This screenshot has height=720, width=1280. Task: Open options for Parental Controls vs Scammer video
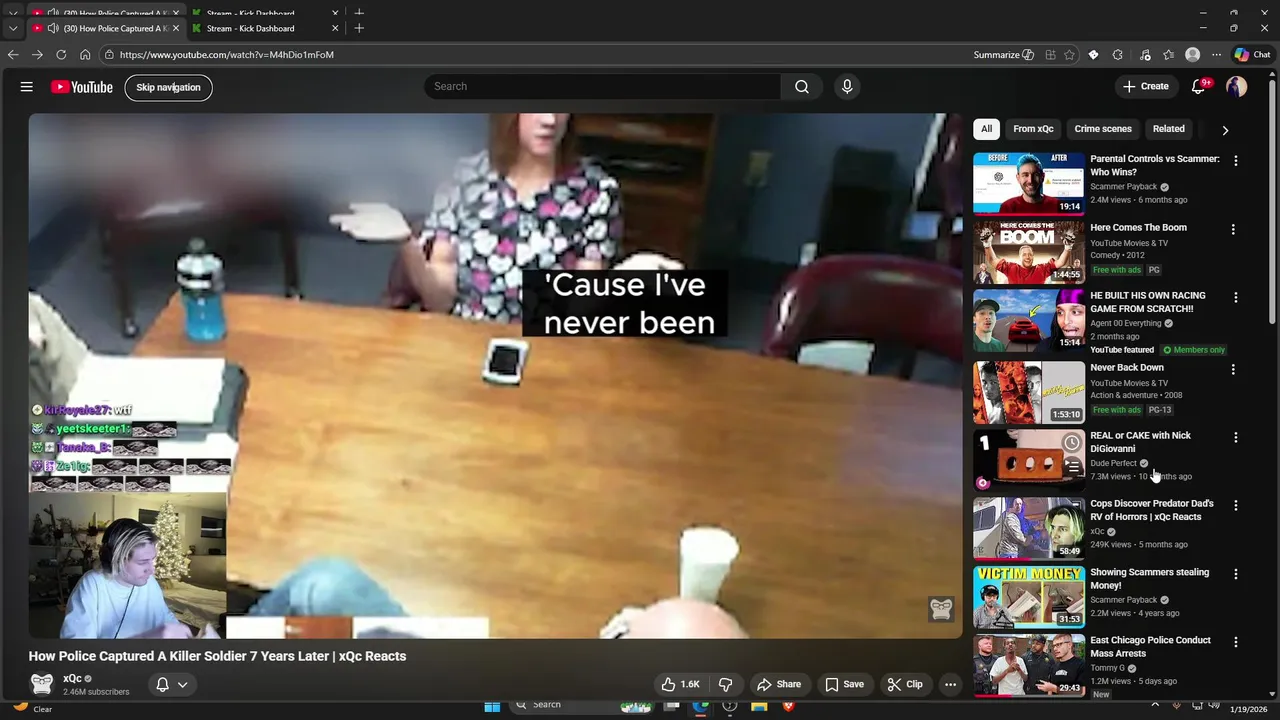[x=1236, y=160]
